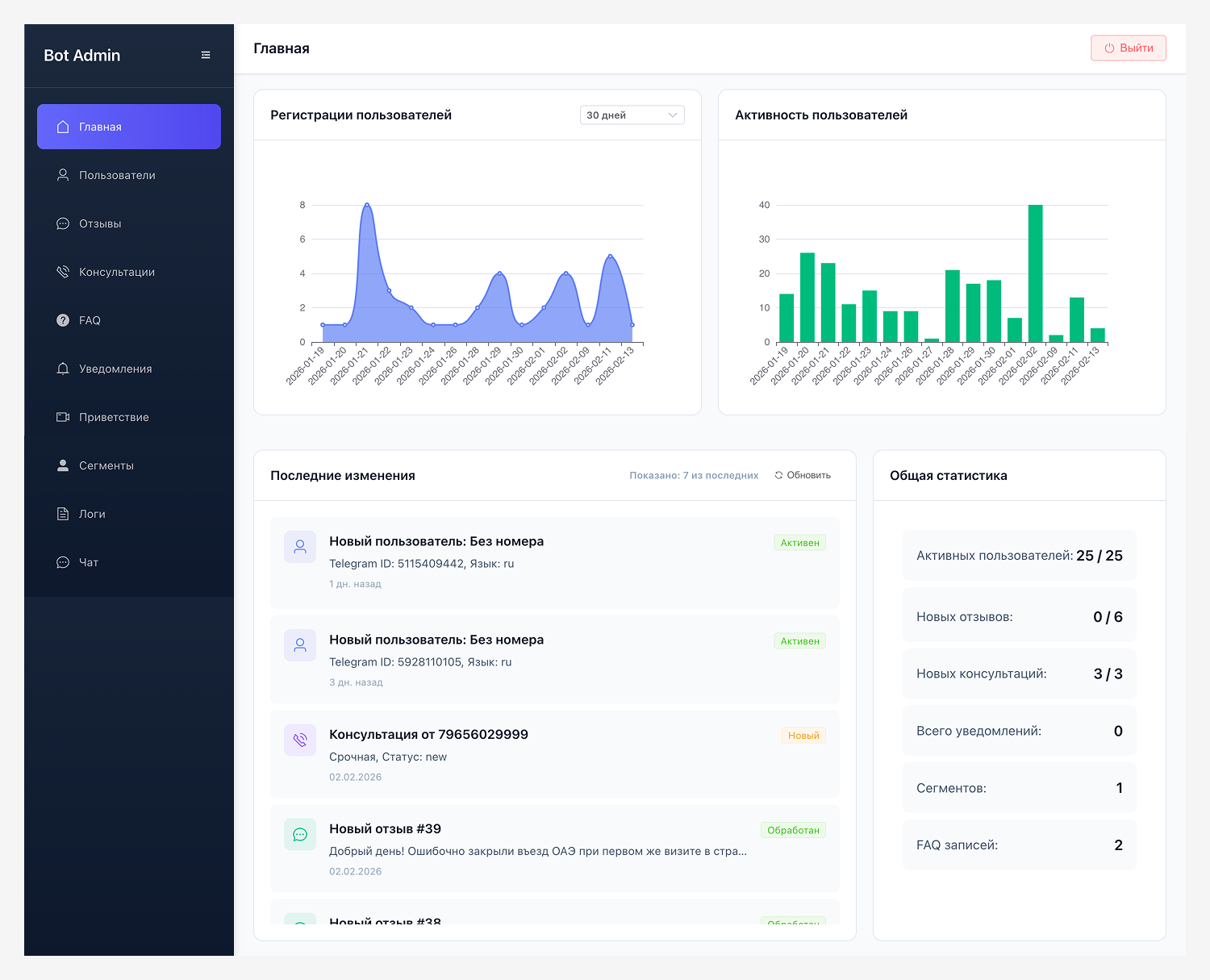Click the Logs document icon
Viewport: 1210px width, 980px height.
click(63, 514)
